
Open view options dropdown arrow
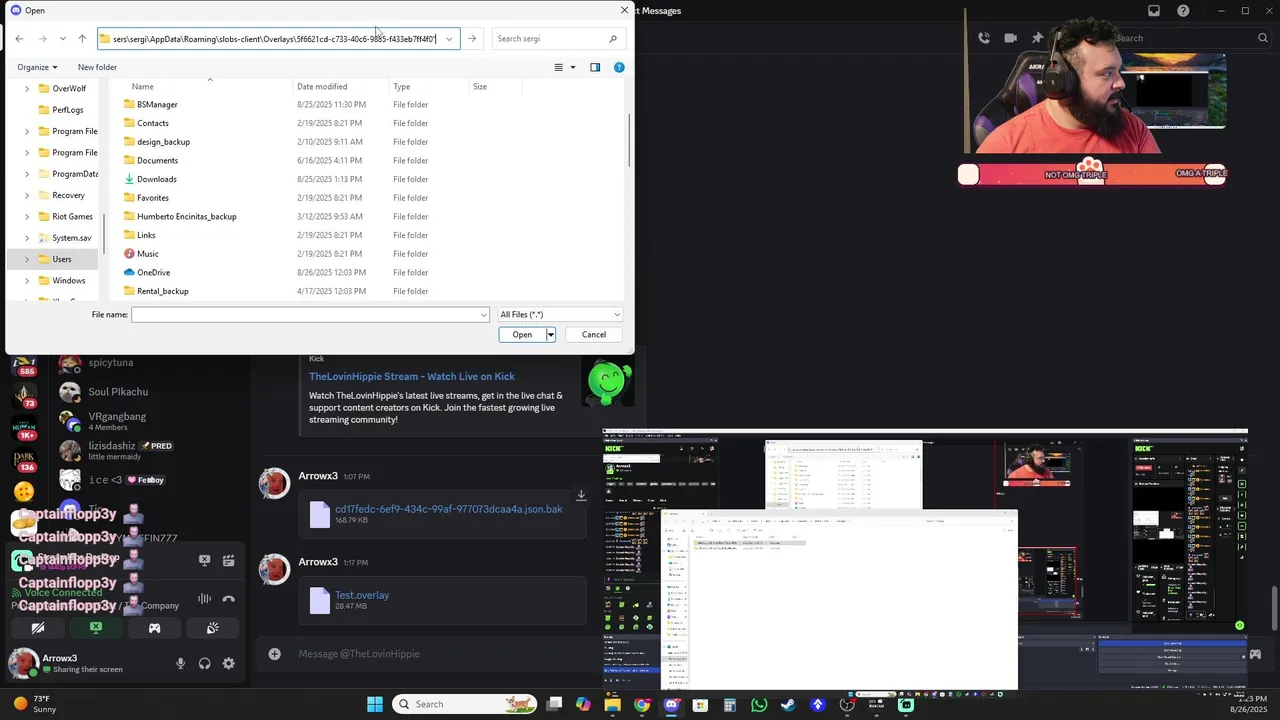[x=573, y=67]
